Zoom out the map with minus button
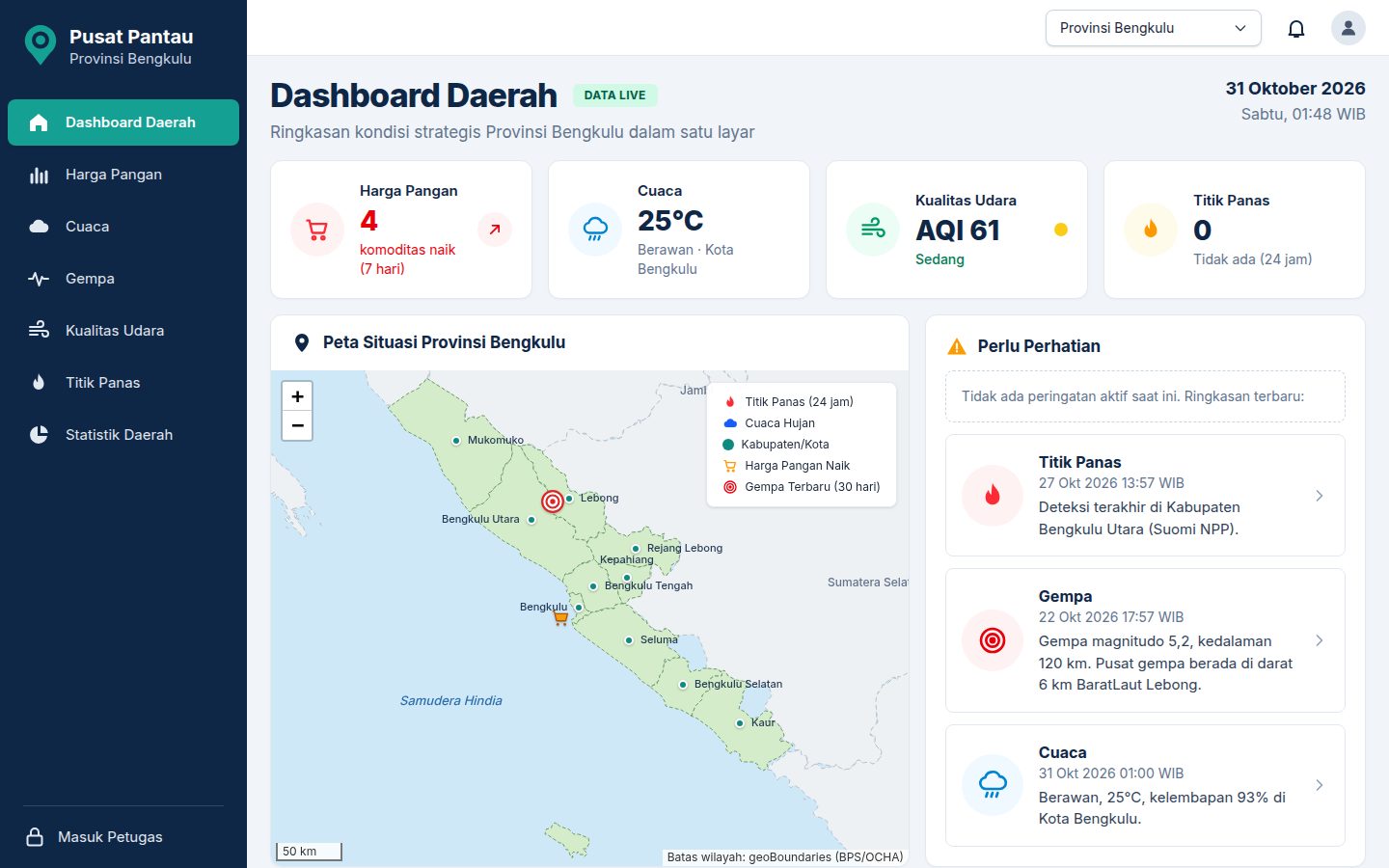 pos(297,425)
